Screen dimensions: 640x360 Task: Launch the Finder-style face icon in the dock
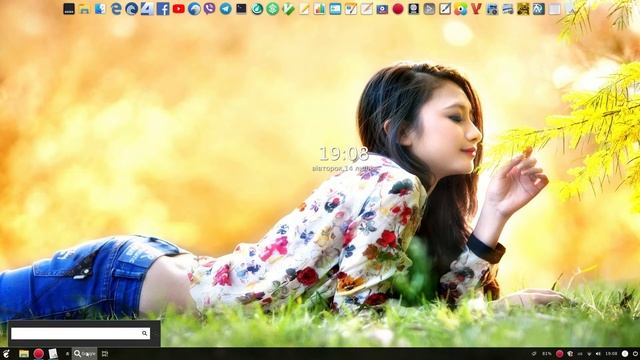tap(100, 9)
